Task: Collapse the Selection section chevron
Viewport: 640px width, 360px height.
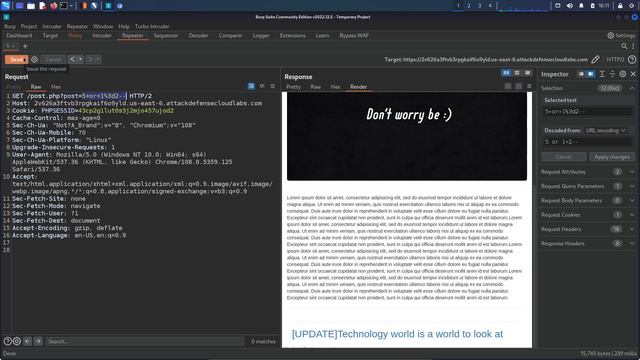Action: [x=632, y=88]
